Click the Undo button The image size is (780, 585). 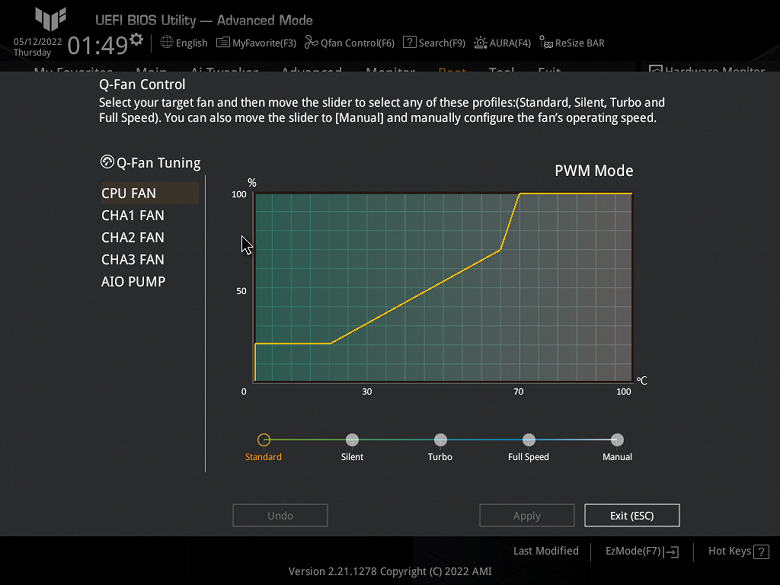click(280, 515)
